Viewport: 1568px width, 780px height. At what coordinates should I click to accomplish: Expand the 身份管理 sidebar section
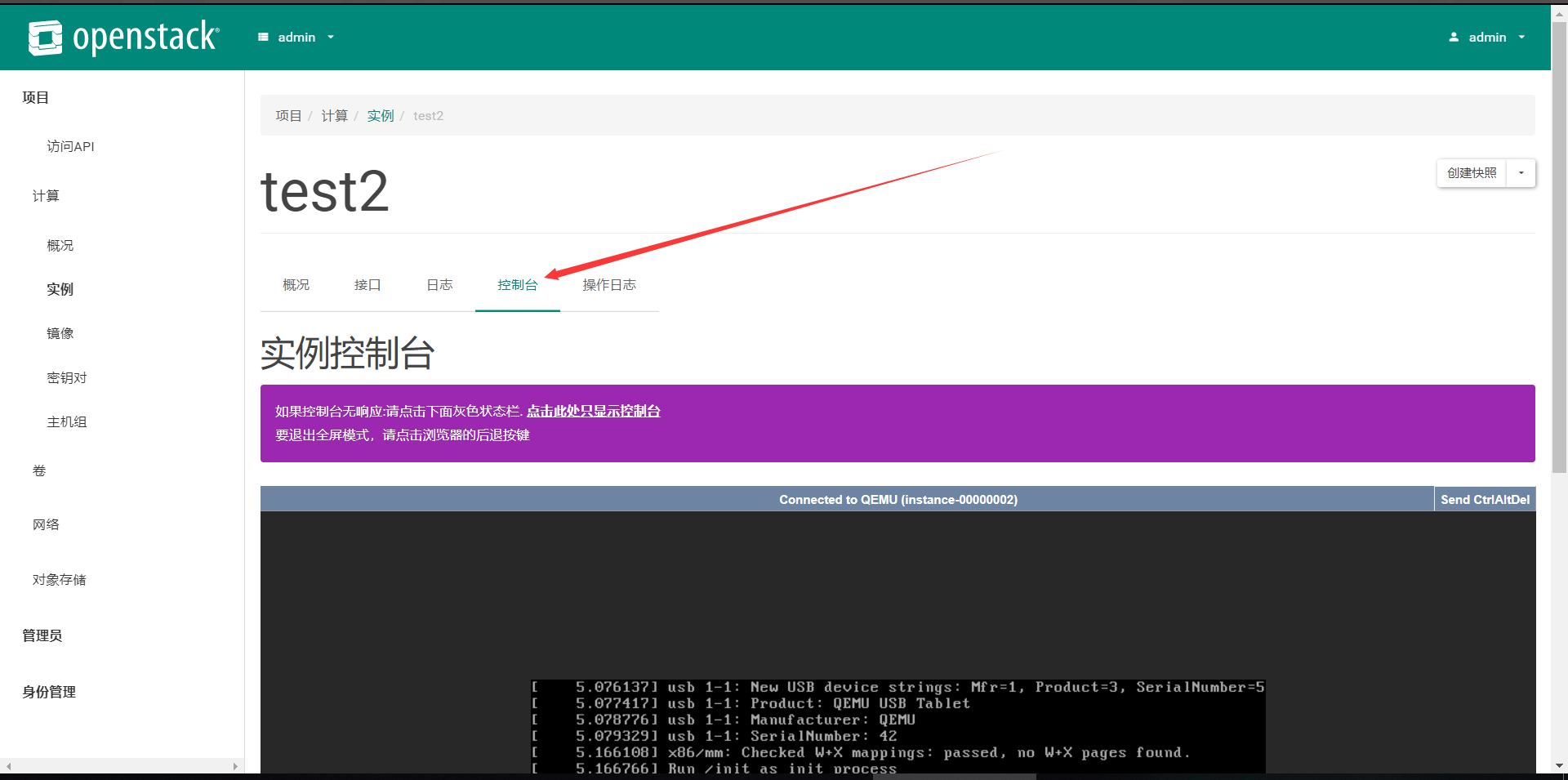49,693
